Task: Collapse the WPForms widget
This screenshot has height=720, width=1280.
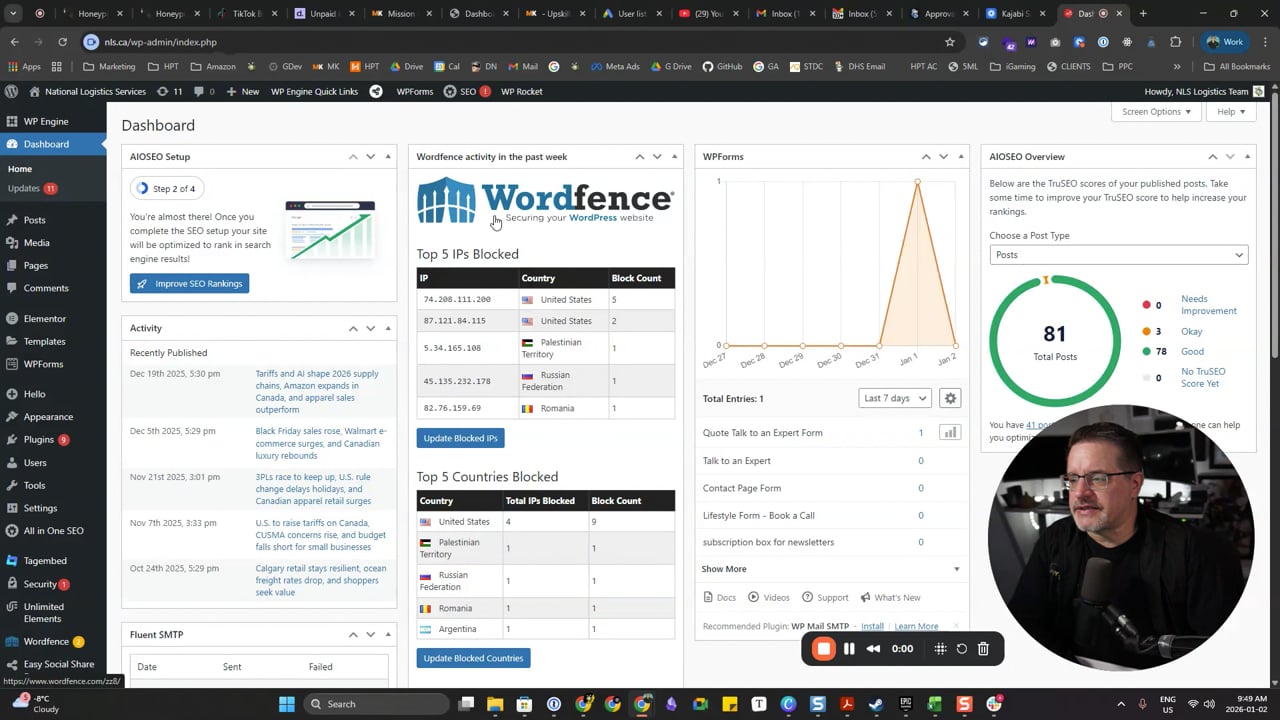Action: coord(961,157)
